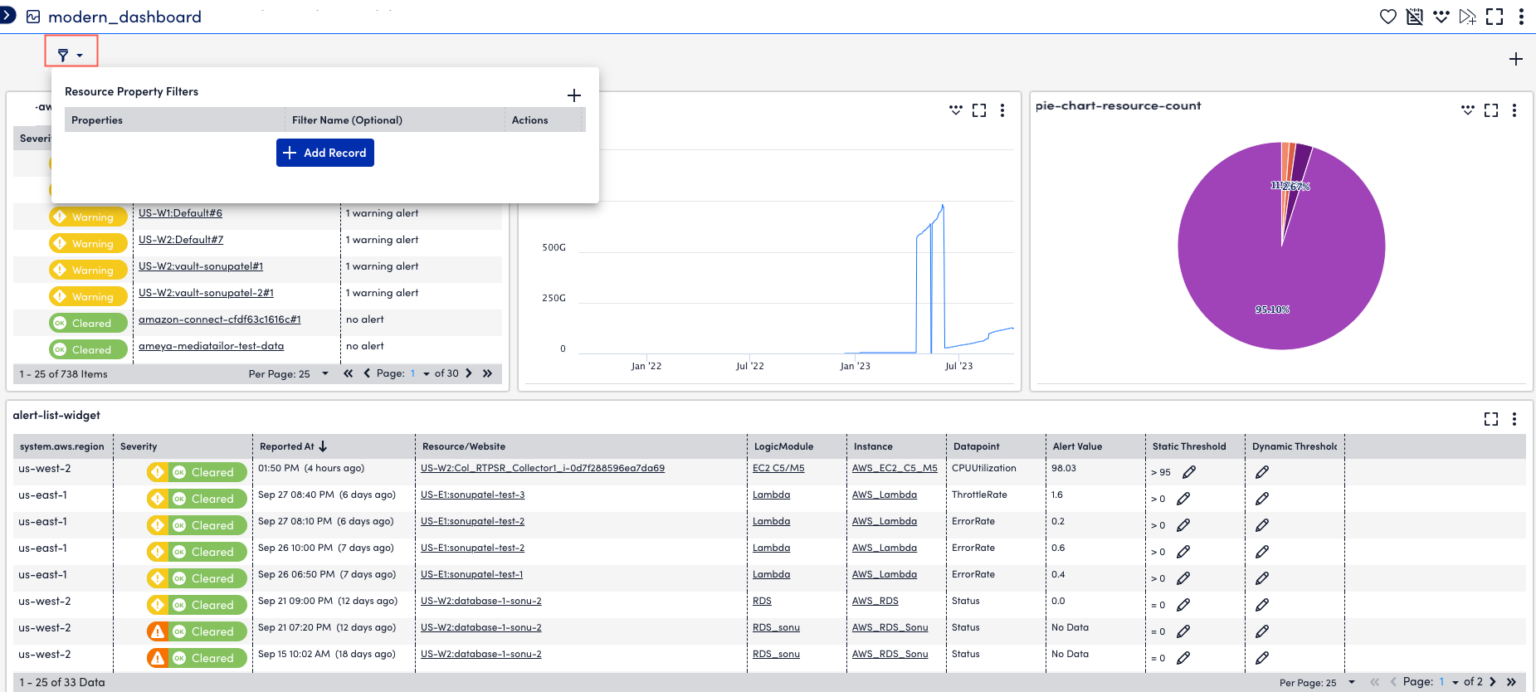The width and height of the screenshot is (1536, 692).
Task: Click the plus icon in Resource Property Filters panel
Action: pos(574,95)
